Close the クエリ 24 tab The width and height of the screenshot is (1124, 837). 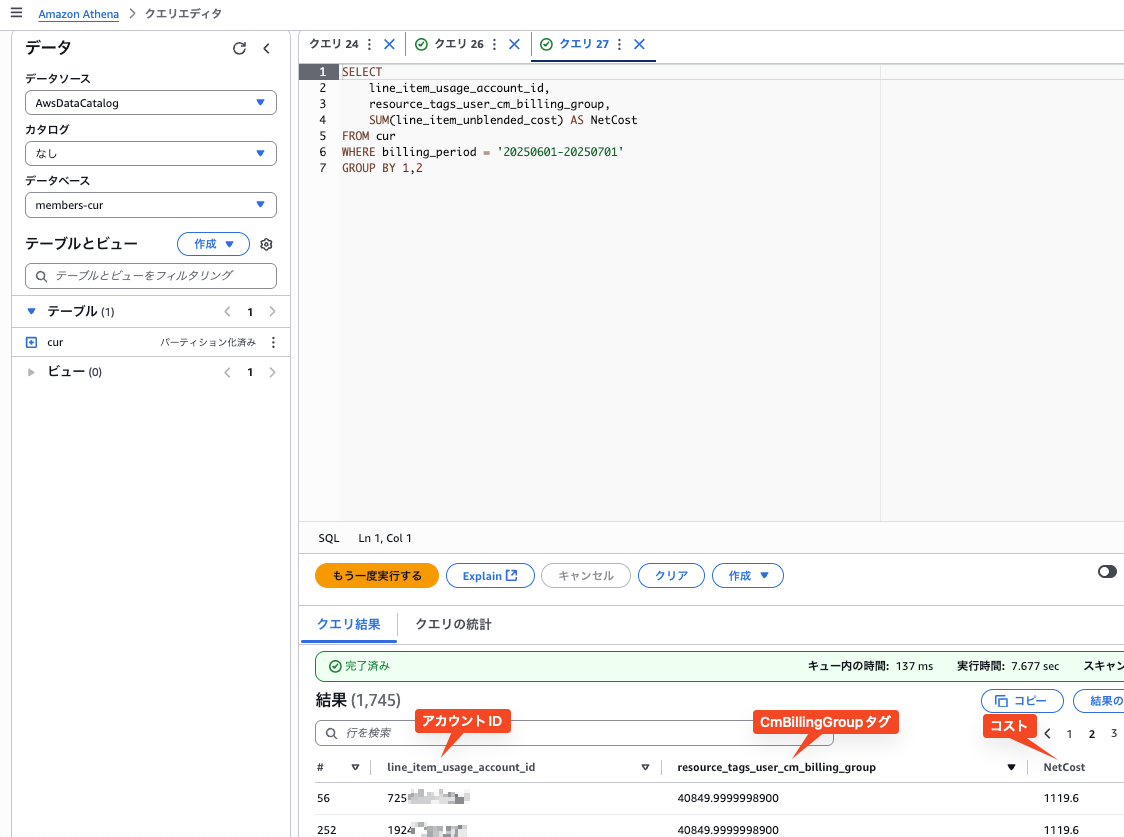[x=389, y=44]
